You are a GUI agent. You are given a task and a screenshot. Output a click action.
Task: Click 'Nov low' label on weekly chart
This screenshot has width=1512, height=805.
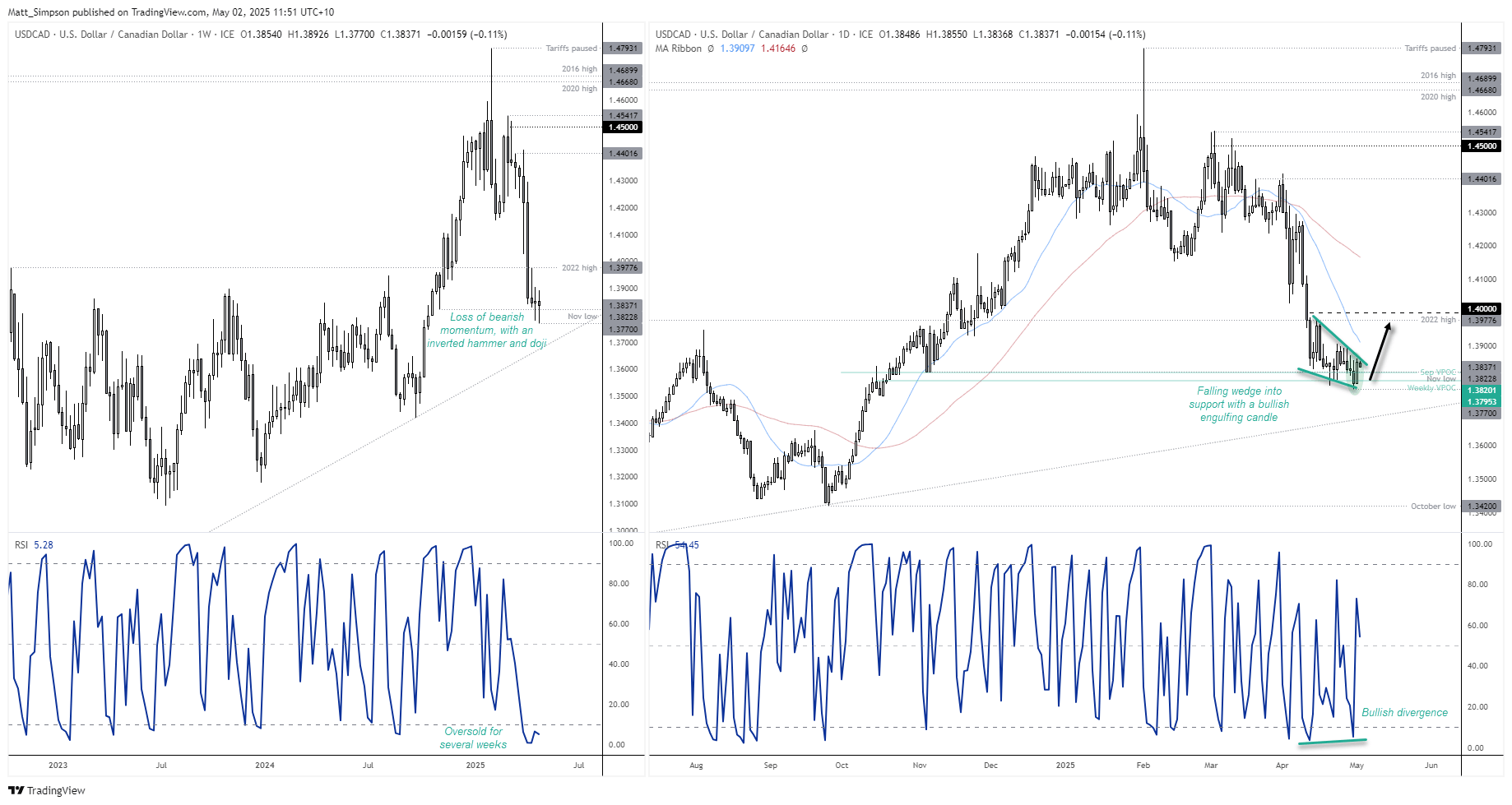coord(582,317)
